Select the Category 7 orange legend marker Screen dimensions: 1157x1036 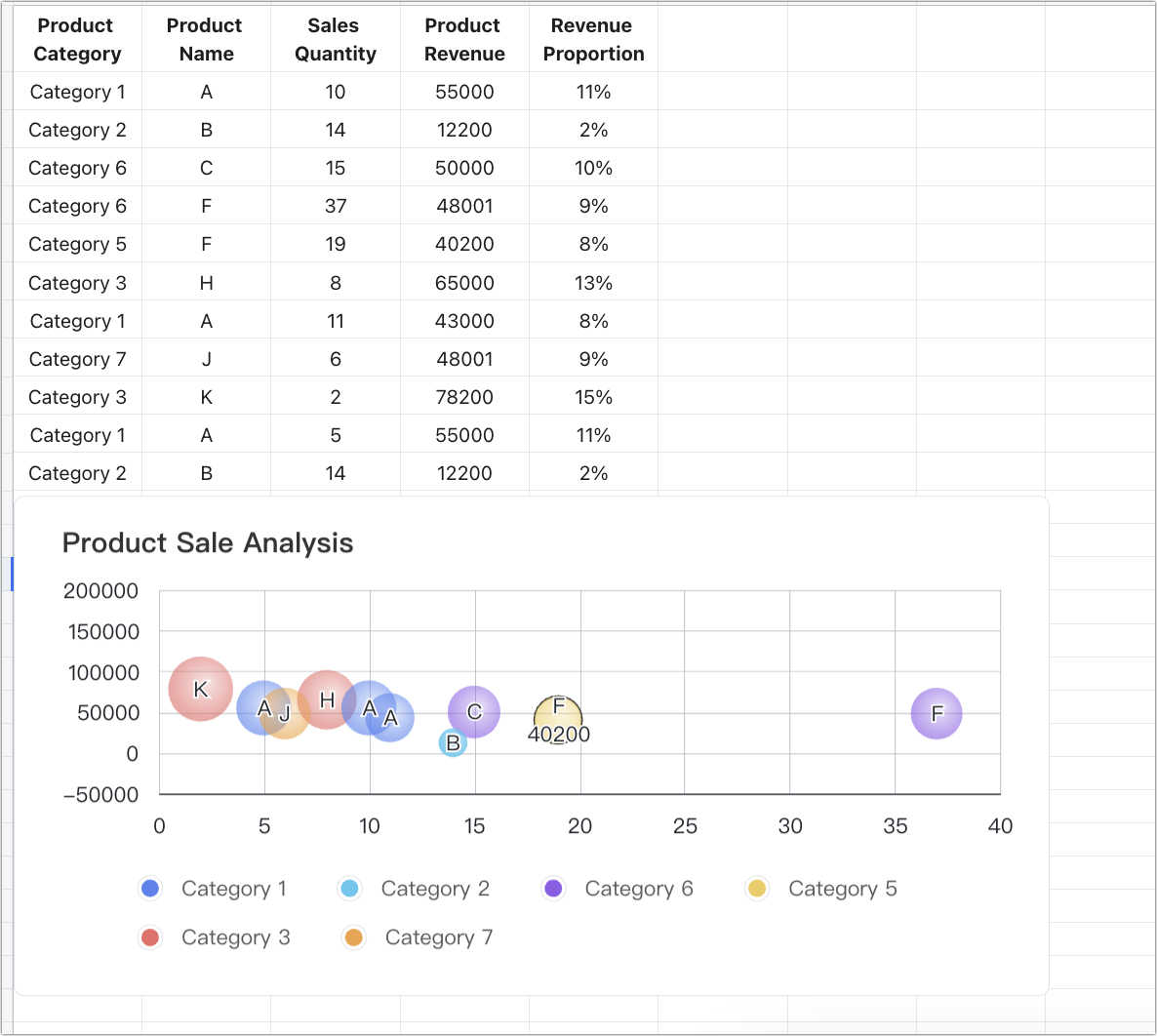coord(353,937)
